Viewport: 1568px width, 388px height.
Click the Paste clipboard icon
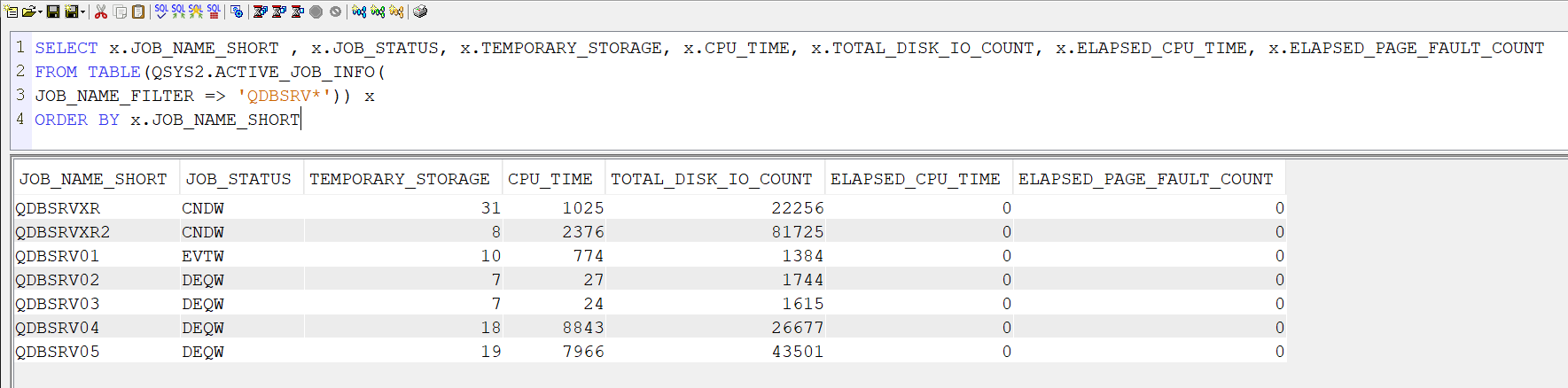pyautogui.click(x=138, y=12)
